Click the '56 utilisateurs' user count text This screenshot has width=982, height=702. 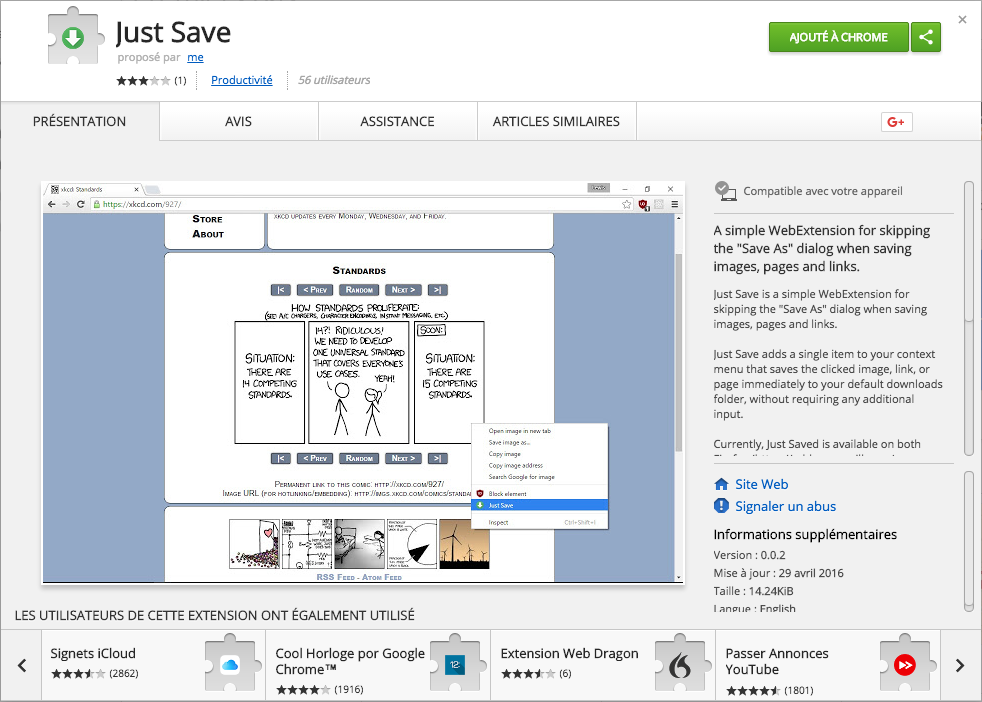coord(334,80)
